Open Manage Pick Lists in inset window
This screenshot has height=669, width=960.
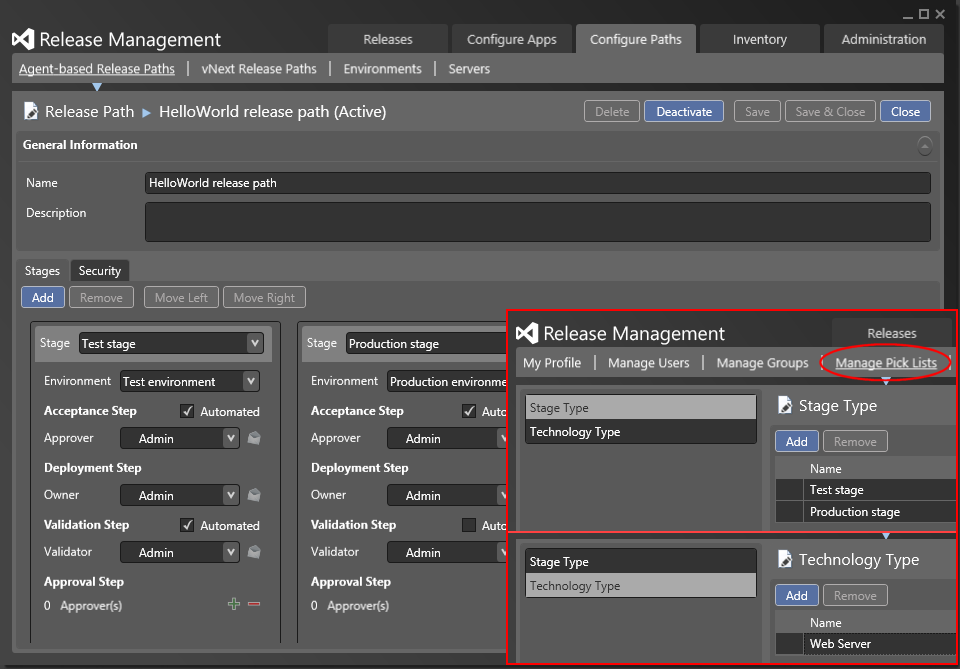(x=886, y=362)
